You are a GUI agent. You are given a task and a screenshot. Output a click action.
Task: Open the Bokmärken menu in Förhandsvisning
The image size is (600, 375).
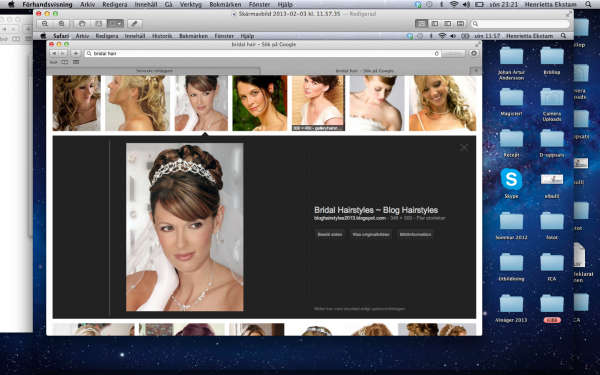coord(225,5)
